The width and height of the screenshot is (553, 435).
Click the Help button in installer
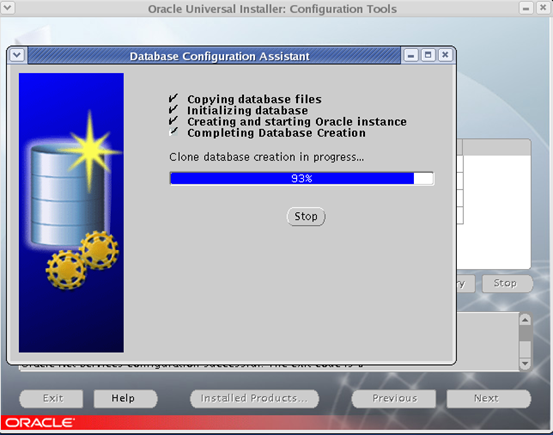point(125,398)
